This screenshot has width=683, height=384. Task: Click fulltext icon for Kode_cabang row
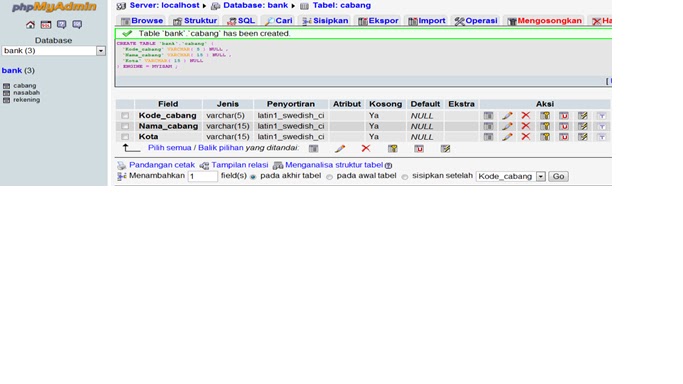coord(602,116)
